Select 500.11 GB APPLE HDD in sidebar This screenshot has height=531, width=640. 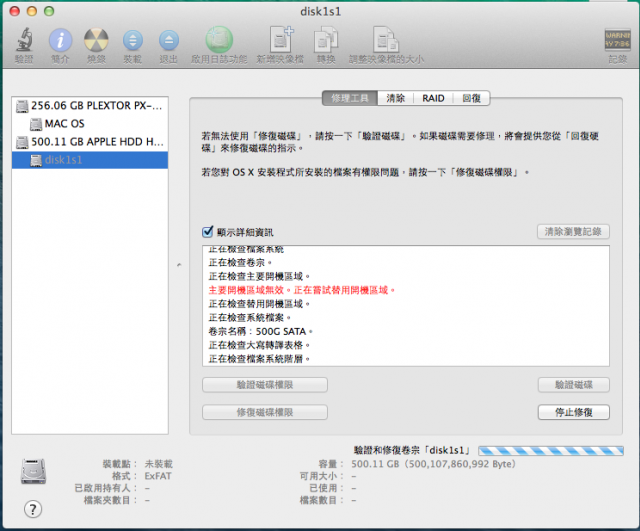[x=90, y=142]
